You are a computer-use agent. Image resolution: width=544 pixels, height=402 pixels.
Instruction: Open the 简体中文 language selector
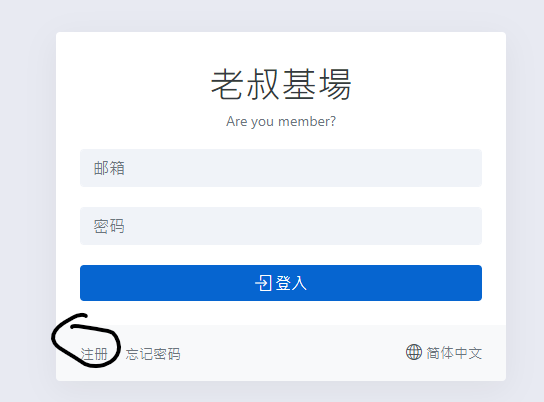coord(444,352)
